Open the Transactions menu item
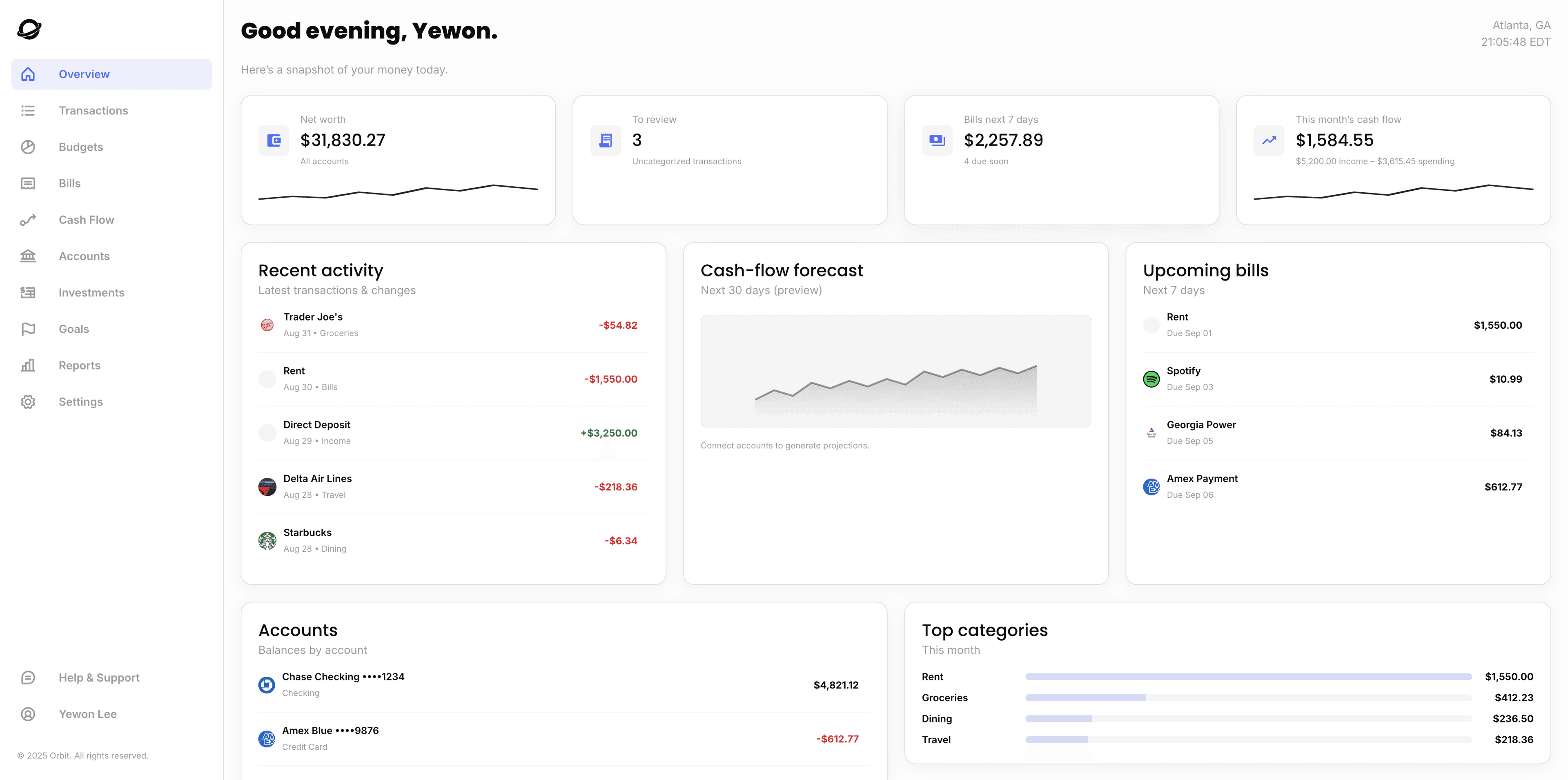1568x780 pixels. tap(93, 111)
